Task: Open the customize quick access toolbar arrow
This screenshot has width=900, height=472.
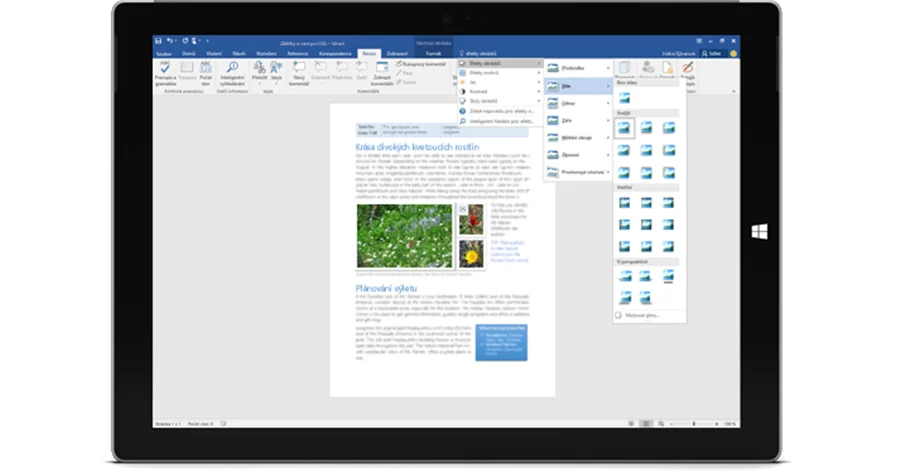Action: [x=207, y=41]
